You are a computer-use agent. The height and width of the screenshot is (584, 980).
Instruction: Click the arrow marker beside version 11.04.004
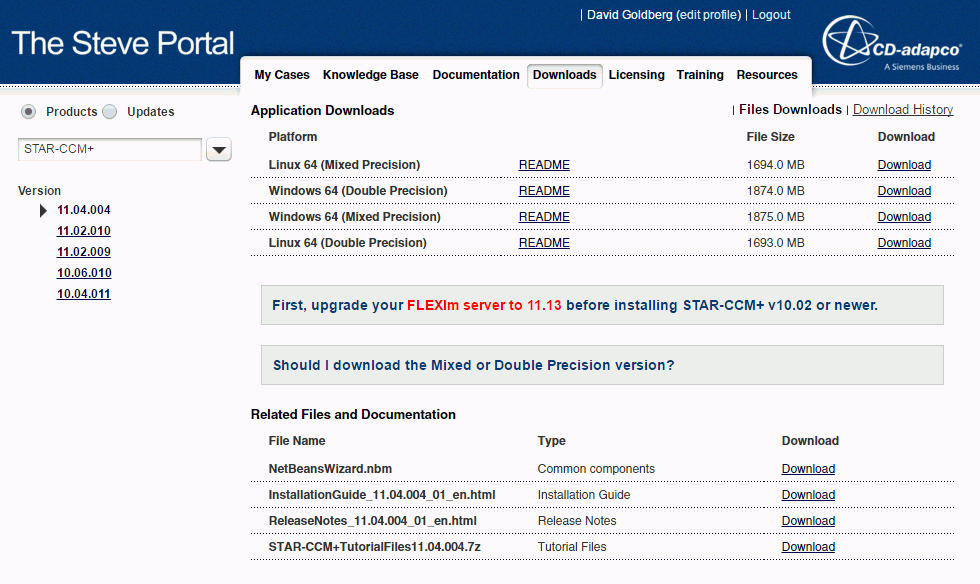[x=43, y=210]
